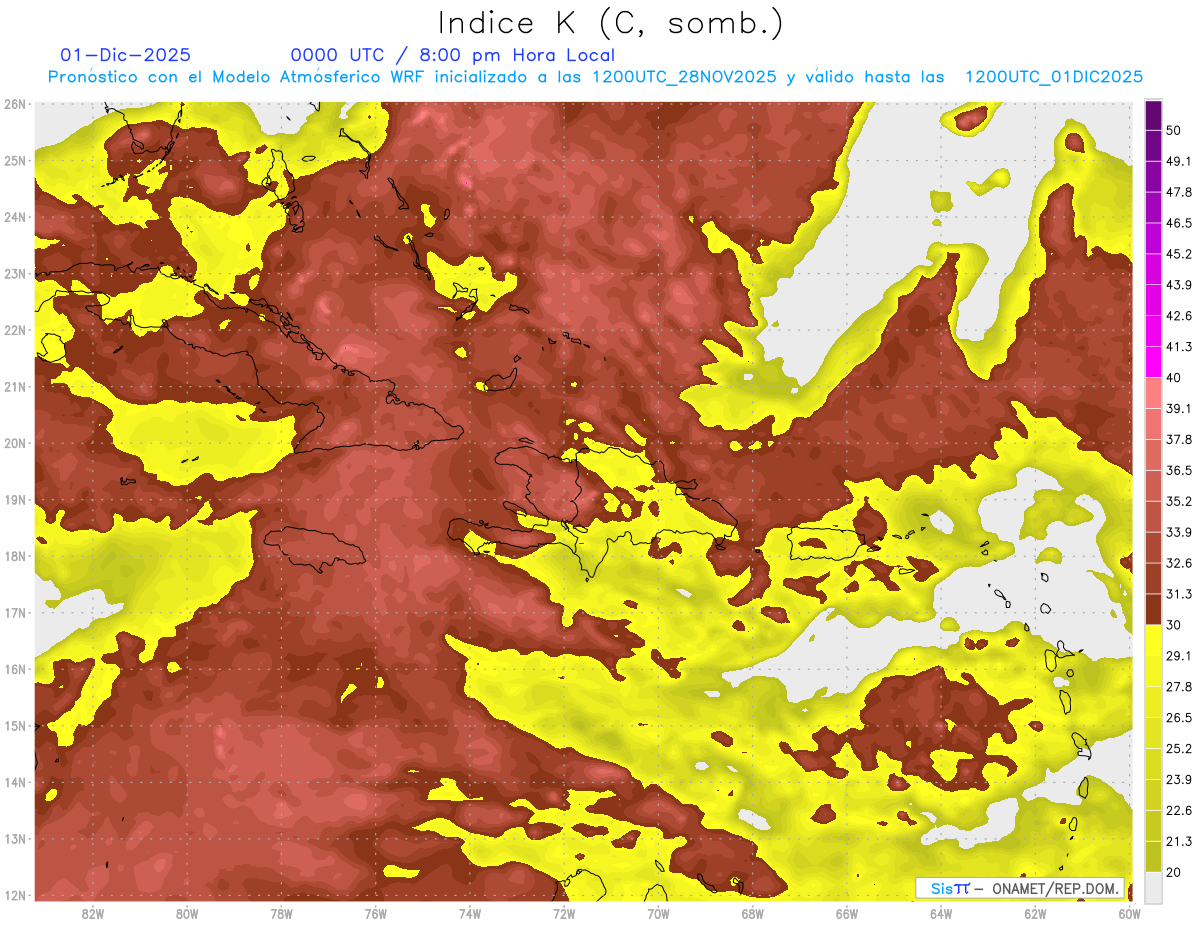Click the "22N" latitude label
This screenshot has width=1200, height=927.
tap(15, 329)
